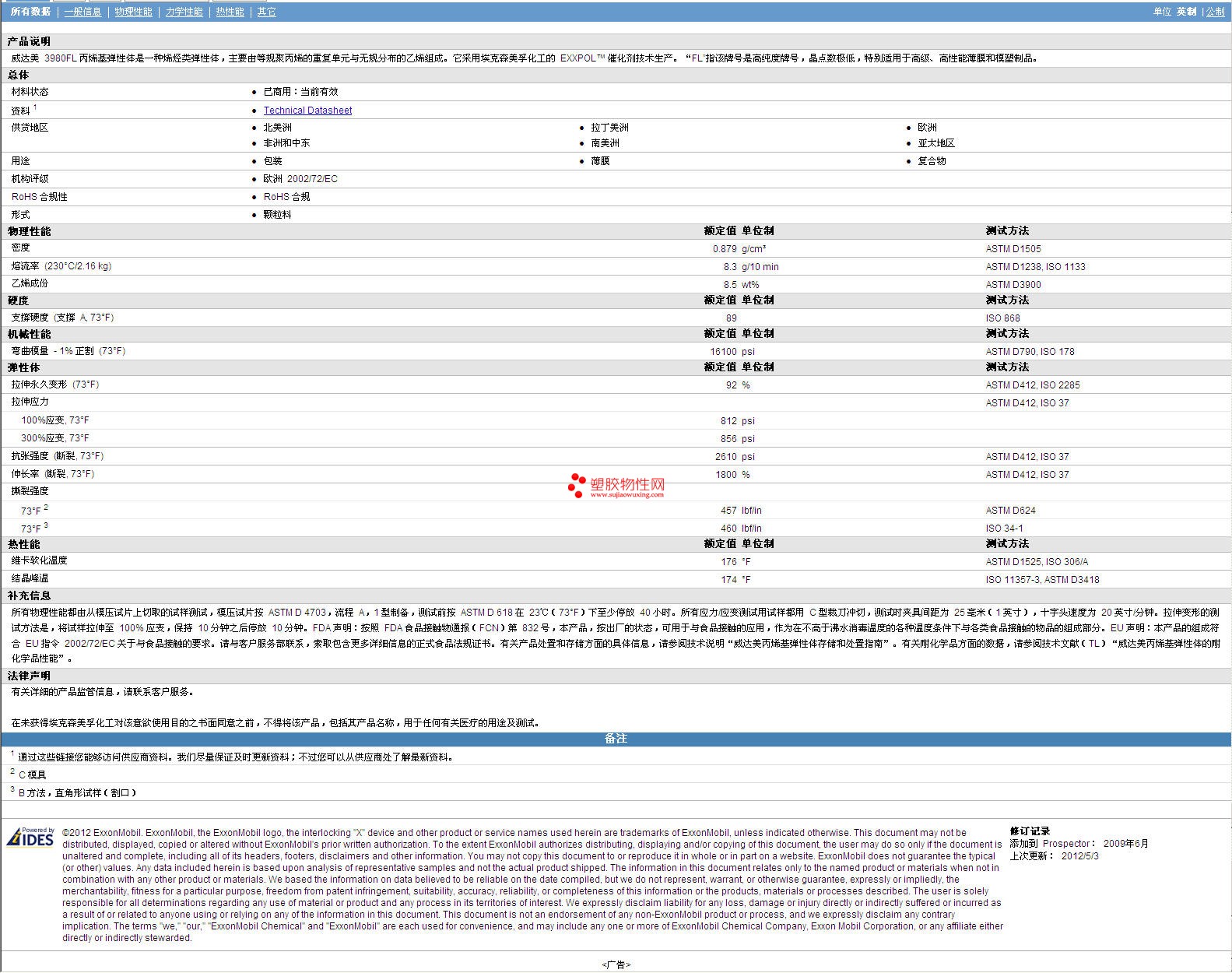Click the 颗粒料 form entry
Screen dimensions: 1232x973
(x=277, y=215)
